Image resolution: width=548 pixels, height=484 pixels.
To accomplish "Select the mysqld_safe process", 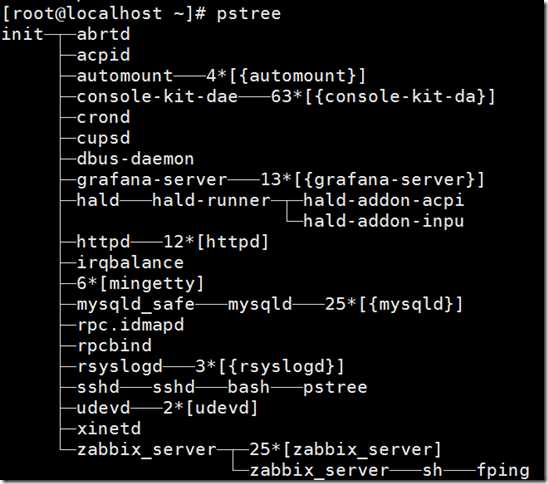I will (x=136, y=304).
